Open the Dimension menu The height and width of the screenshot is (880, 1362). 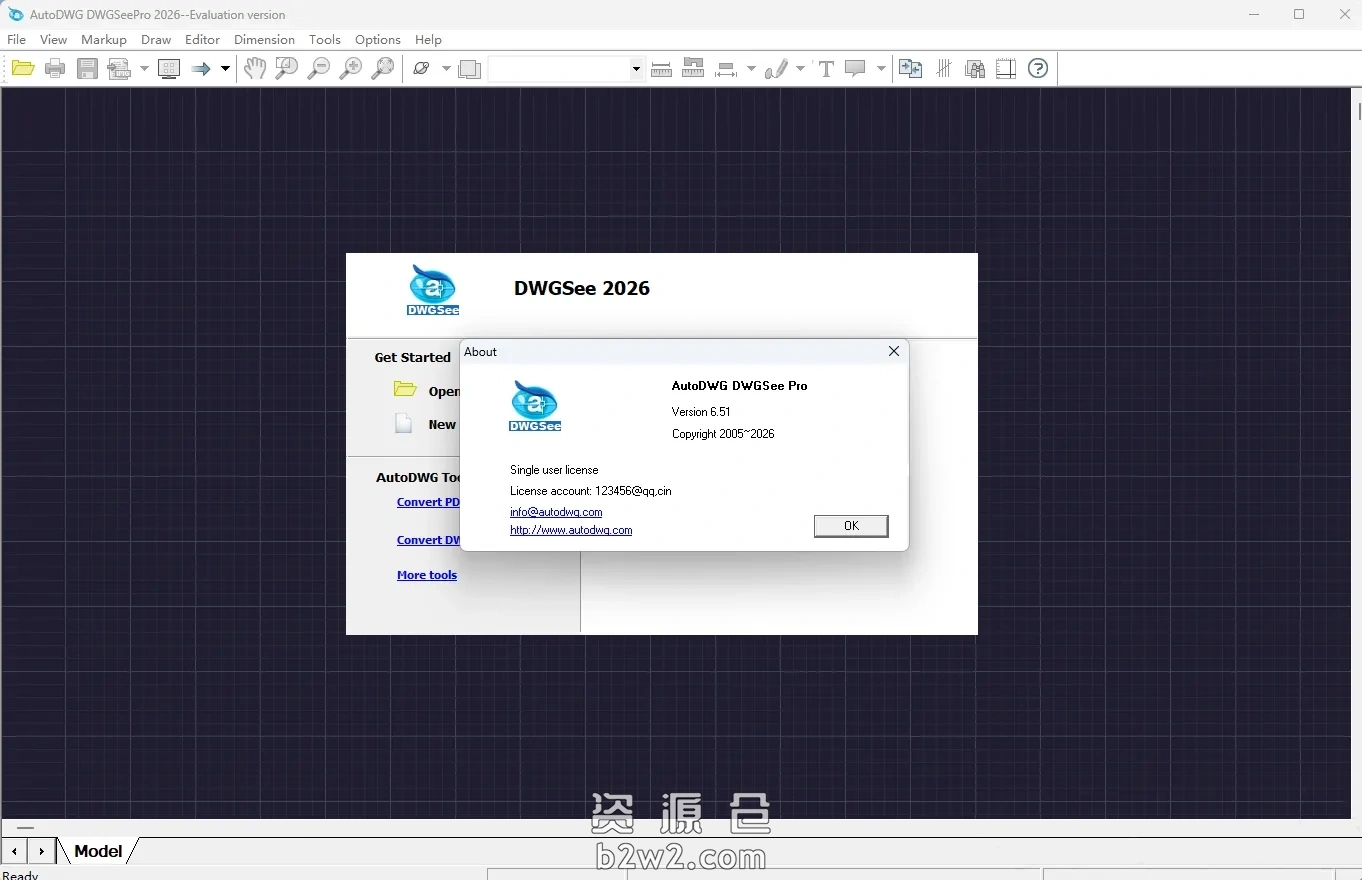tap(264, 40)
